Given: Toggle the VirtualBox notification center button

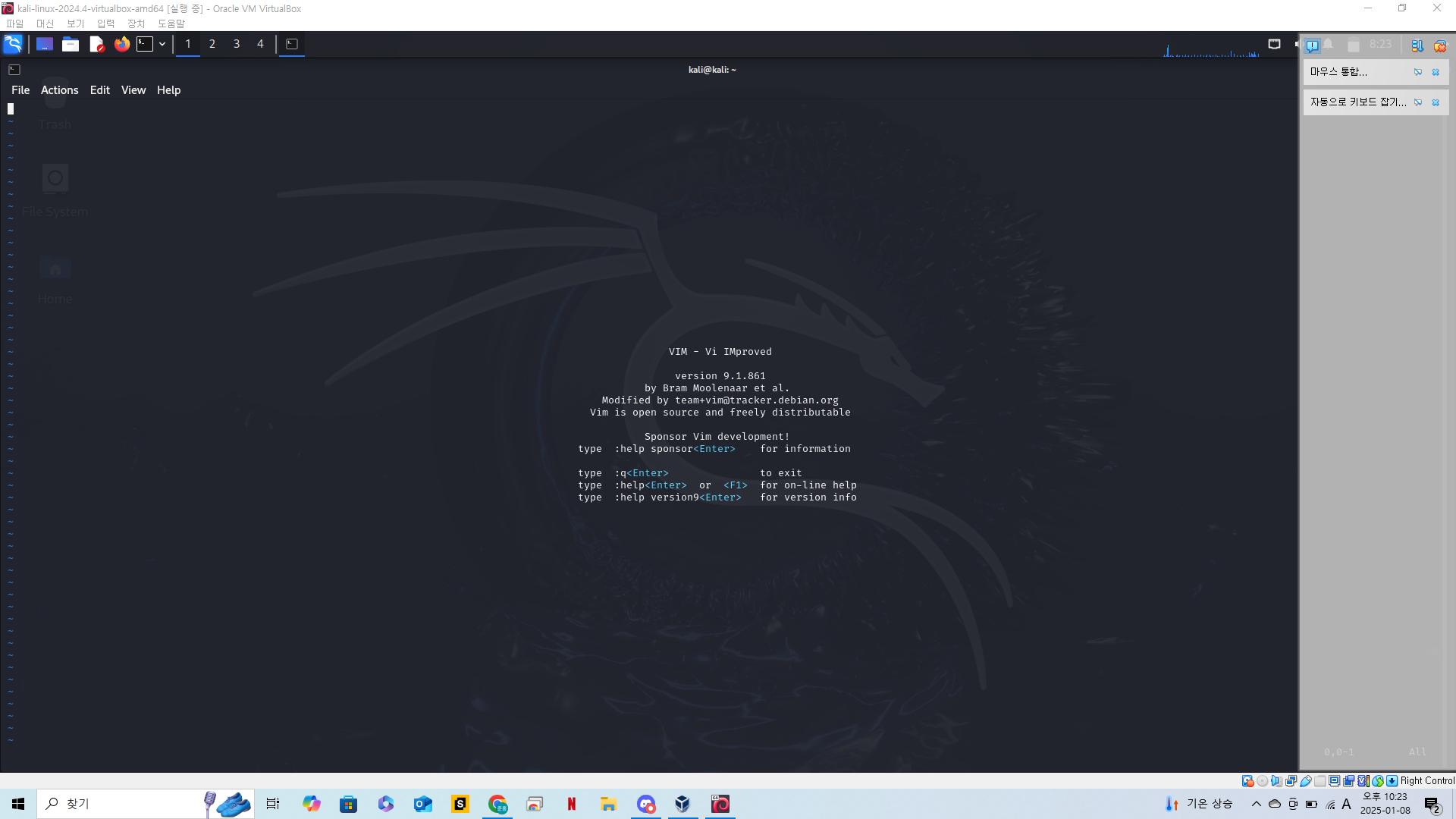Looking at the screenshot, I should (1312, 45).
